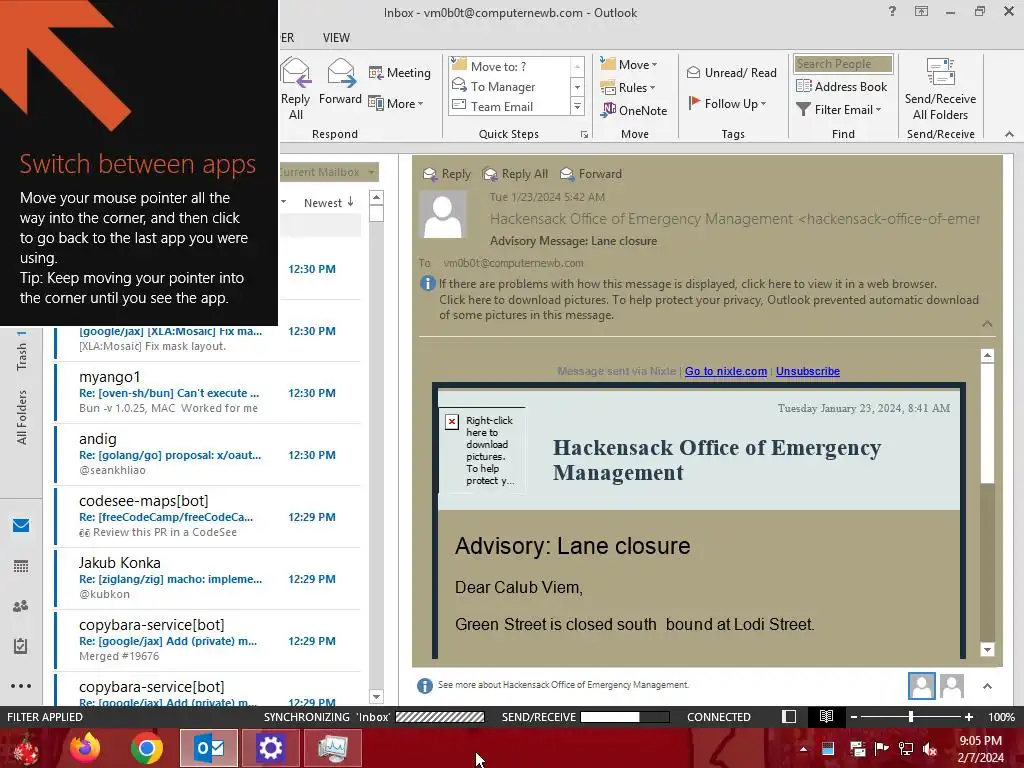Image resolution: width=1024 pixels, height=768 pixels.
Task: Change sort order via Newest
Action: (328, 202)
